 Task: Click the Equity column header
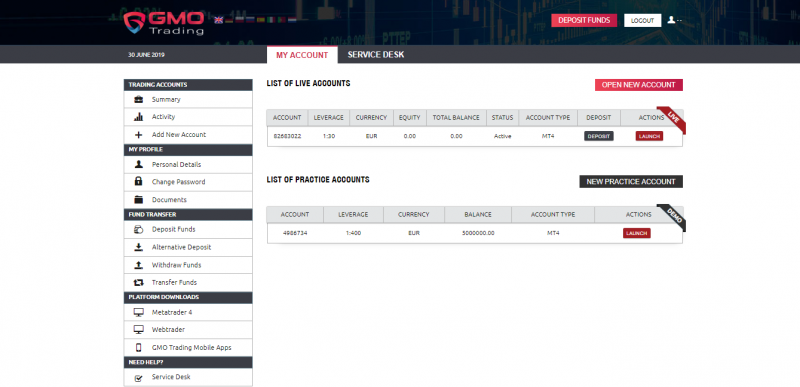pos(410,117)
